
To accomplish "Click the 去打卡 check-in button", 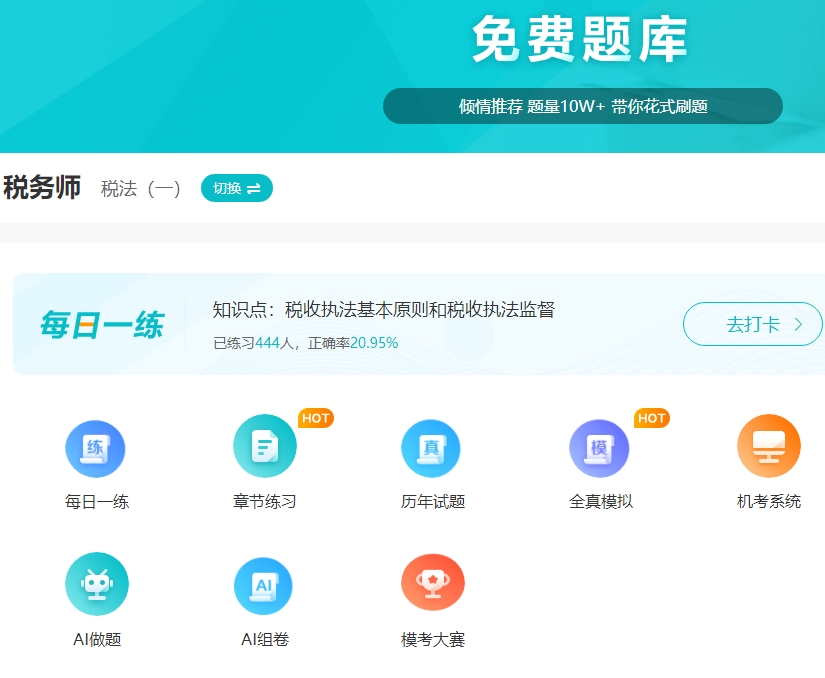I will point(752,324).
